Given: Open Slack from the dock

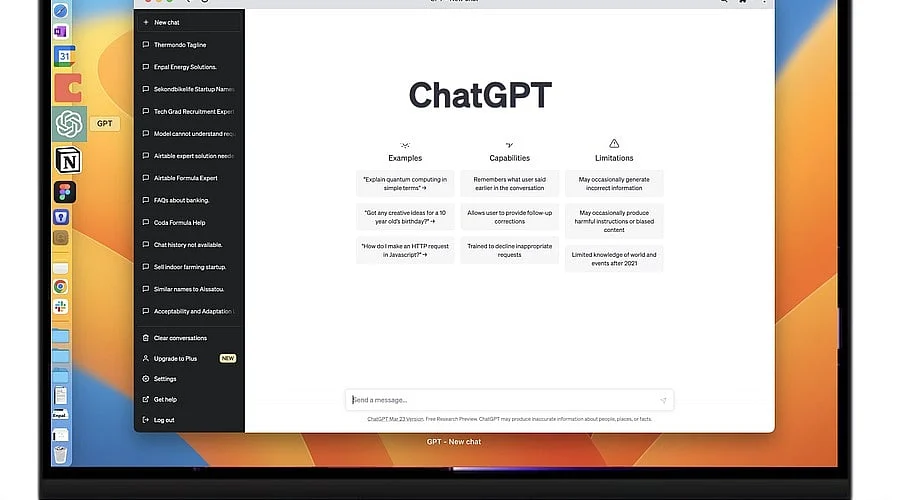Looking at the screenshot, I should pyautogui.click(x=61, y=307).
